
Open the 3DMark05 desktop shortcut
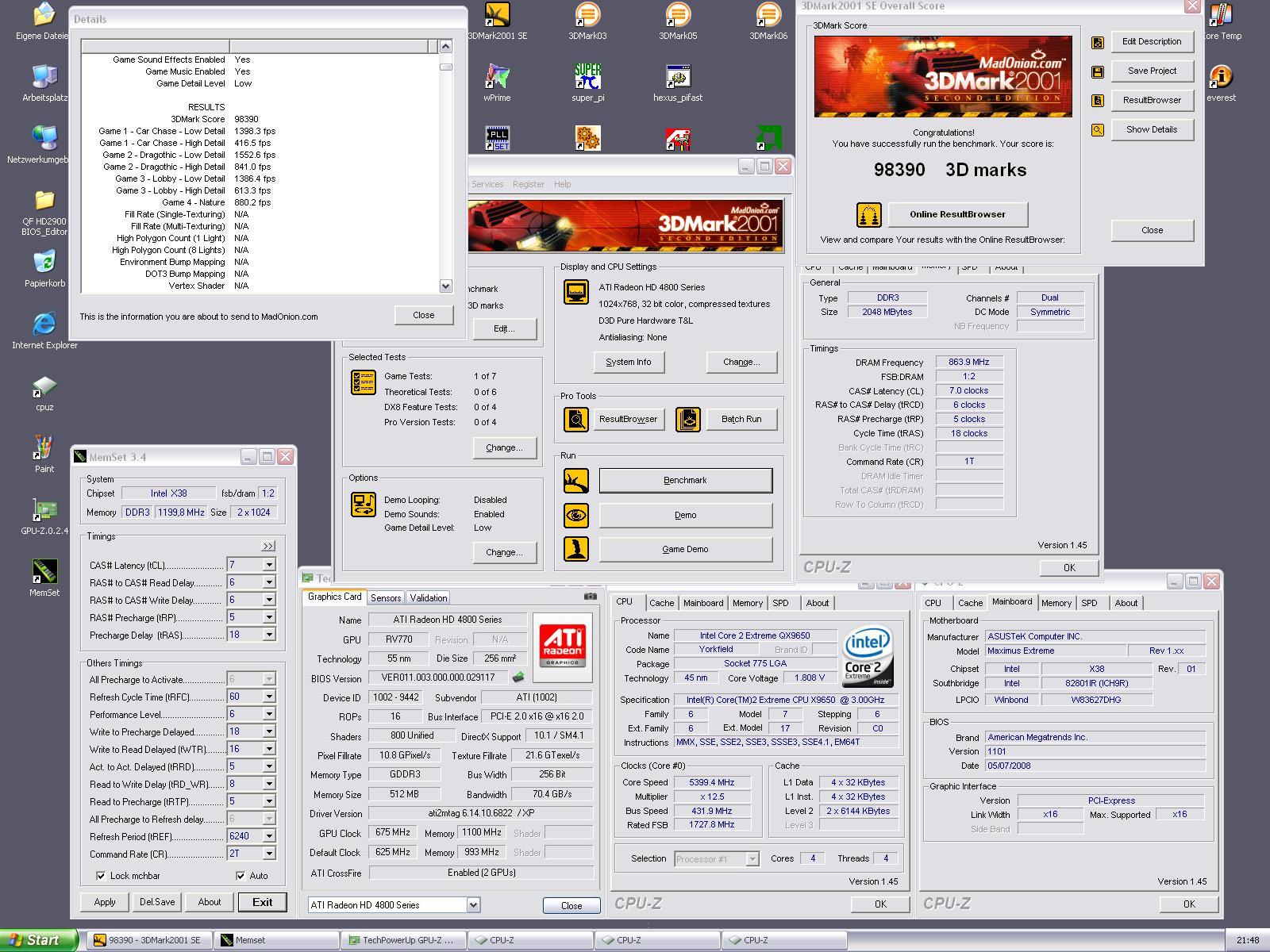(678, 21)
